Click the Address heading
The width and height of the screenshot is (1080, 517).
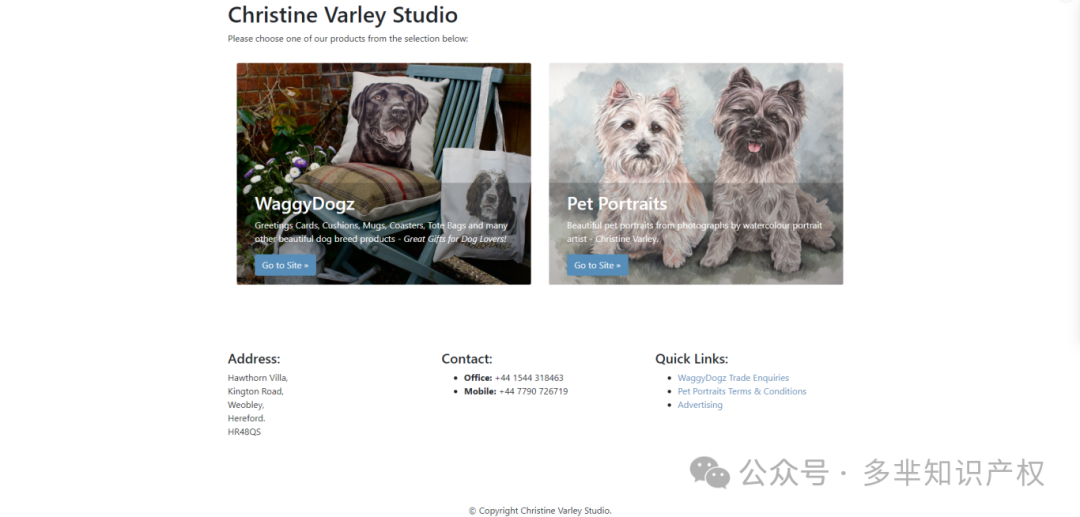point(254,359)
